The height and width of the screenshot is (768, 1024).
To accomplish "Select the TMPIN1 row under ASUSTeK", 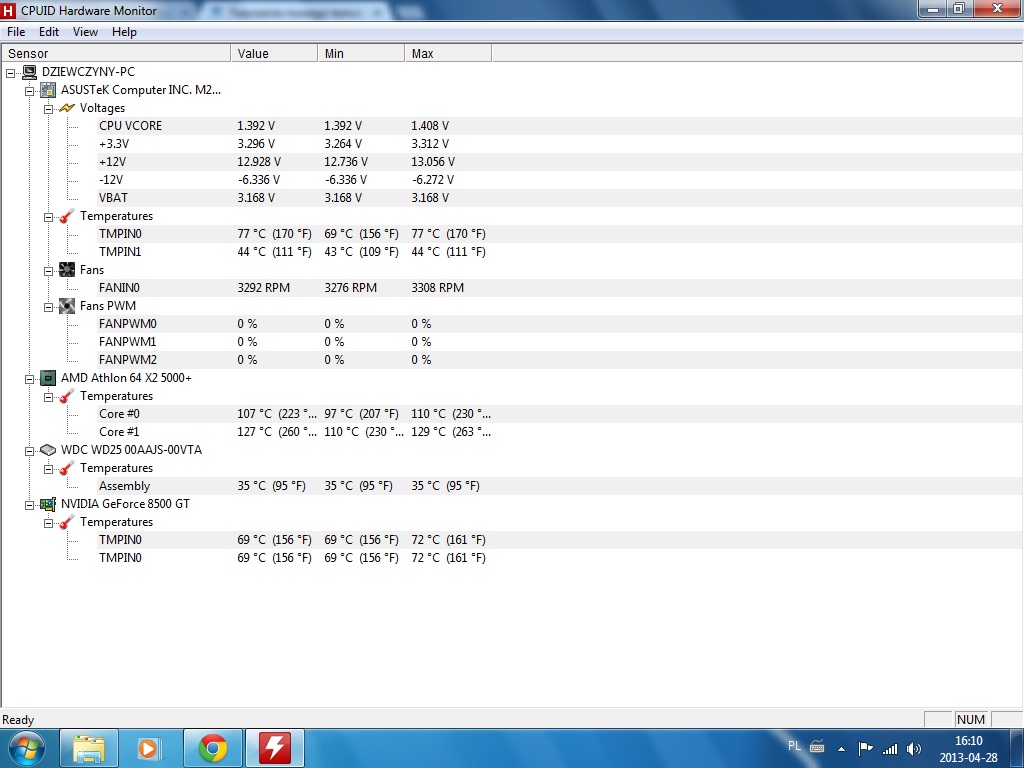I will point(560,252).
